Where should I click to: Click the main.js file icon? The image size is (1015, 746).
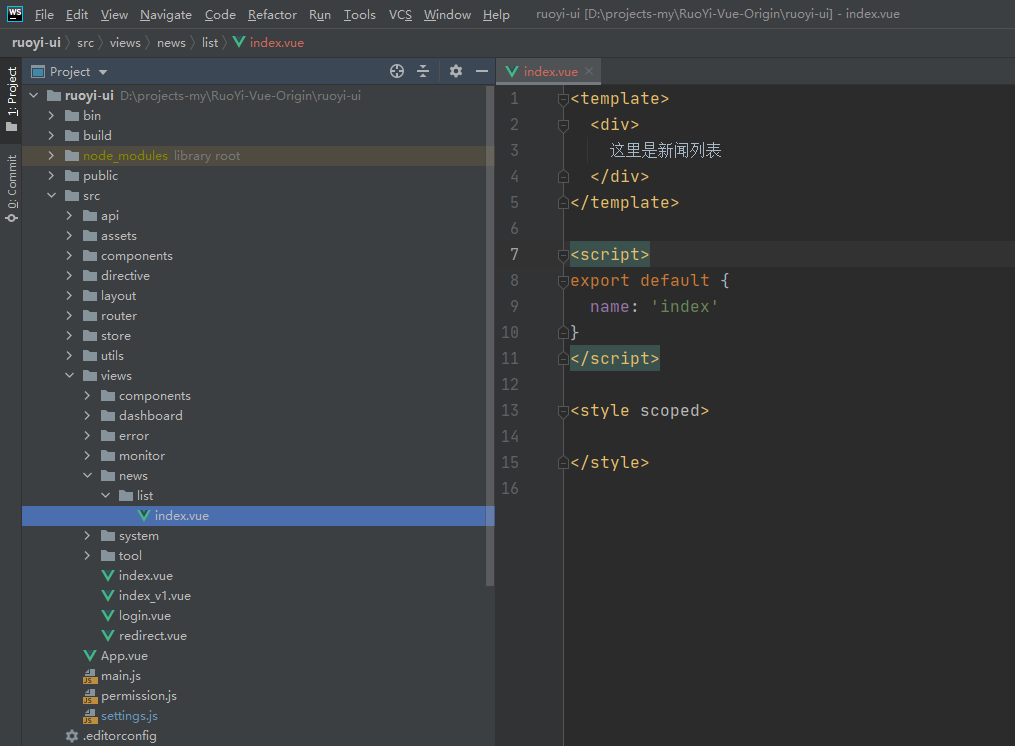point(90,676)
